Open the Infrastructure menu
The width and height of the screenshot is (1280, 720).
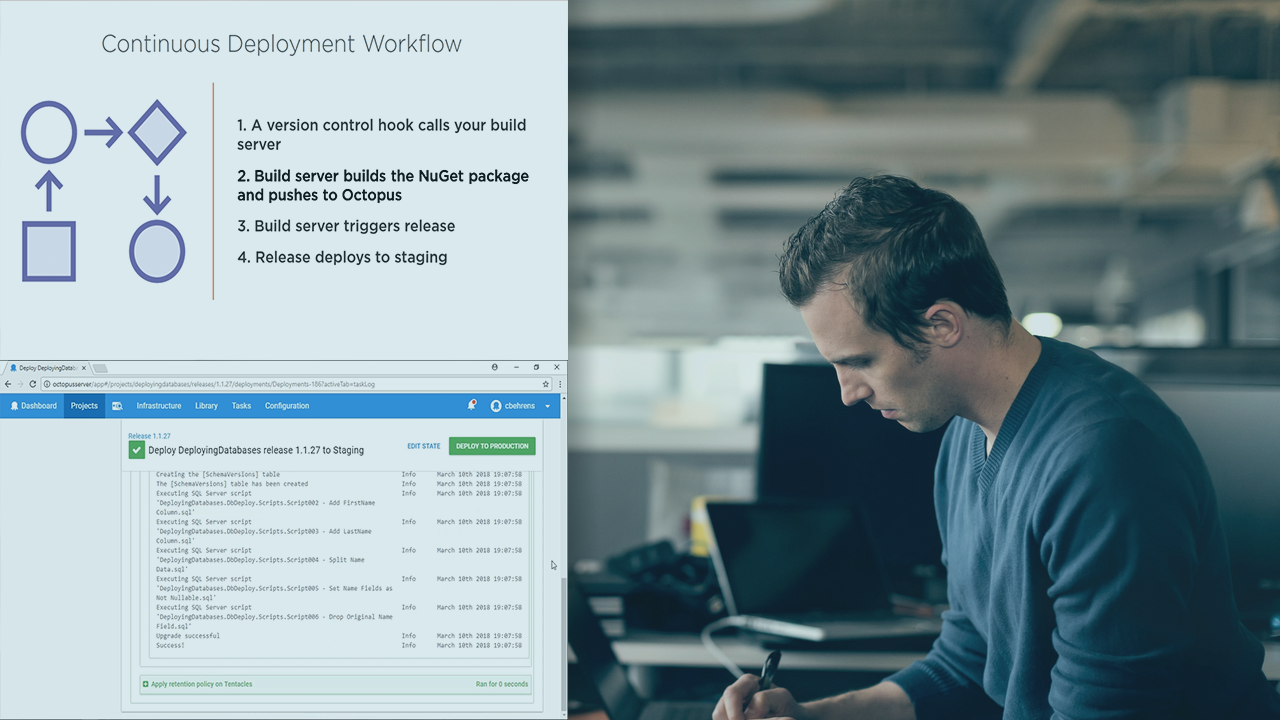click(159, 406)
